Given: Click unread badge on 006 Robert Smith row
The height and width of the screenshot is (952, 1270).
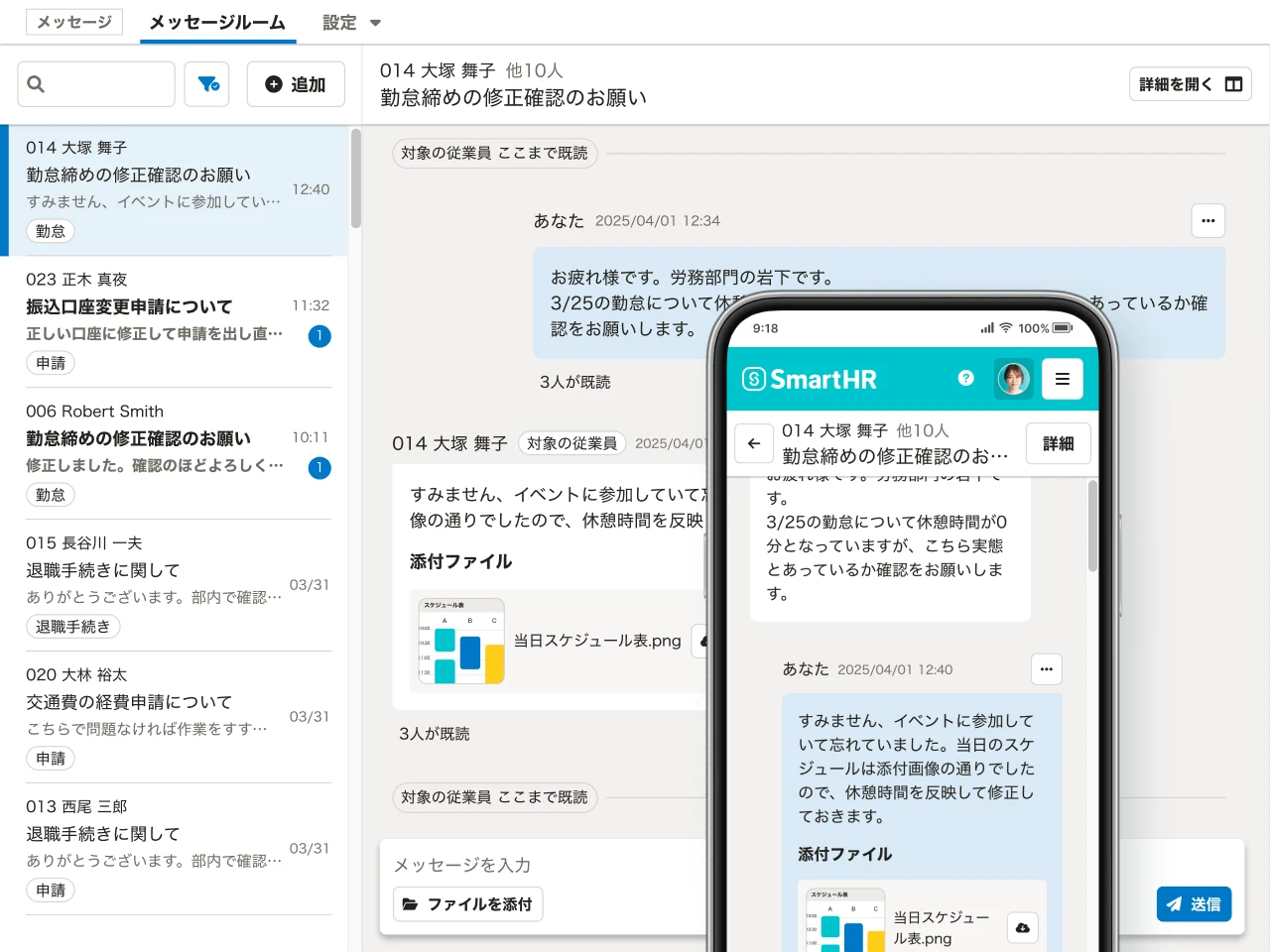Looking at the screenshot, I should coord(319,468).
